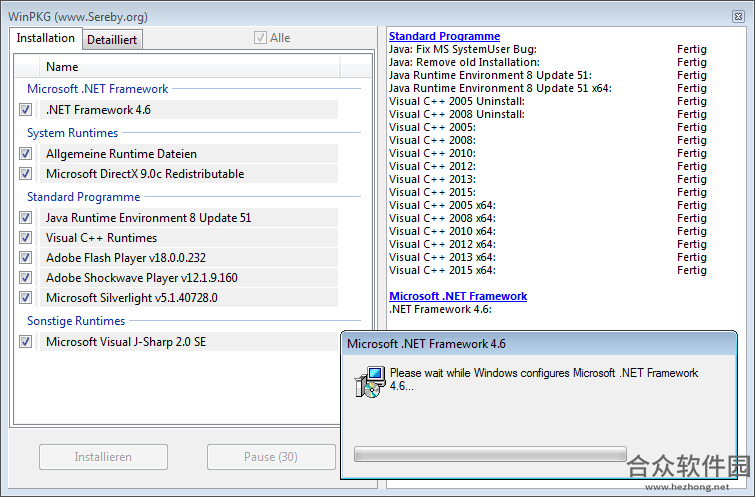Click the installer icon in .NET Framework dialog

tap(370, 382)
